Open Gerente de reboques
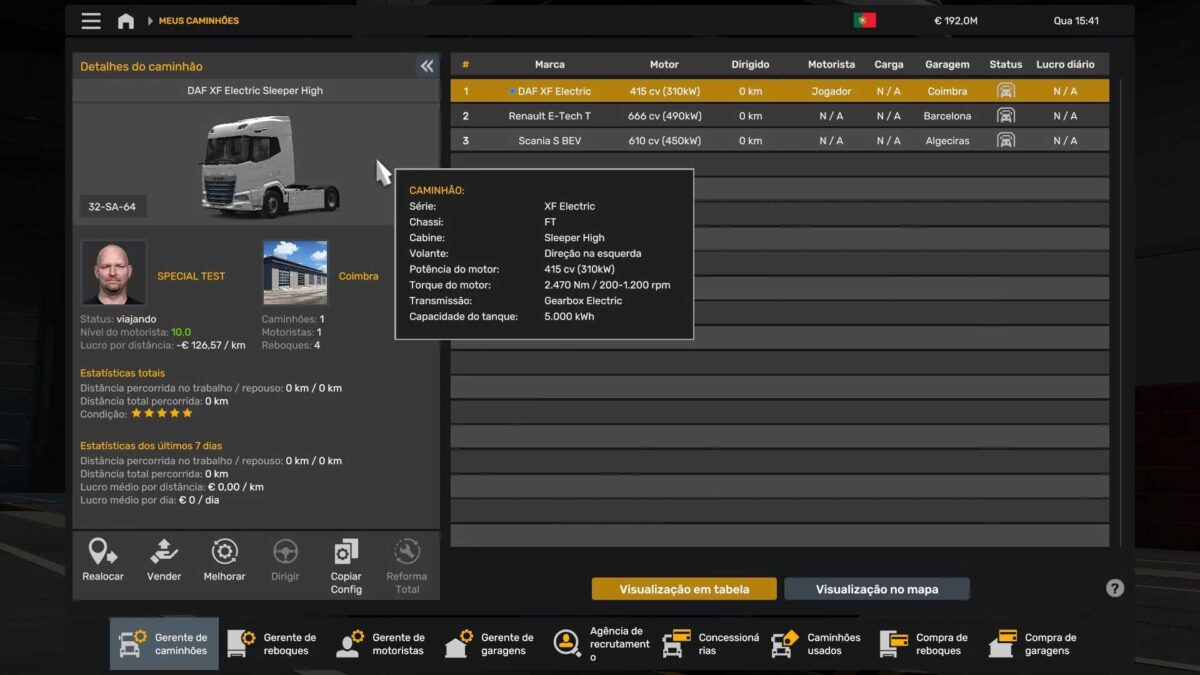The height and width of the screenshot is (675, 1200). 272,644
